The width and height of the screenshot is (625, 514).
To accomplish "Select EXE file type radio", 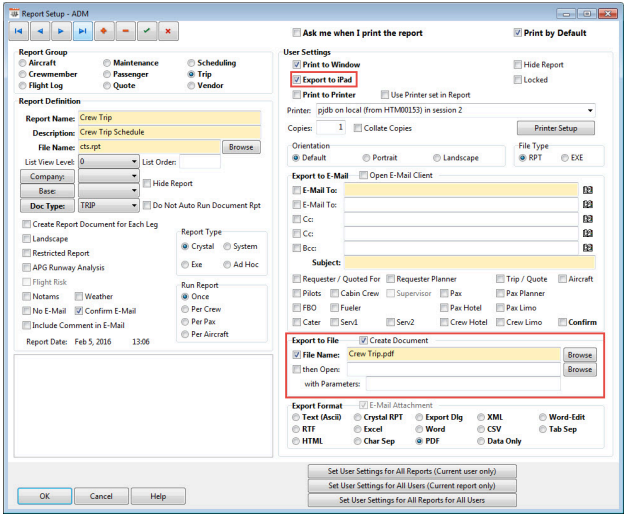I will click(x=565, y=158).
